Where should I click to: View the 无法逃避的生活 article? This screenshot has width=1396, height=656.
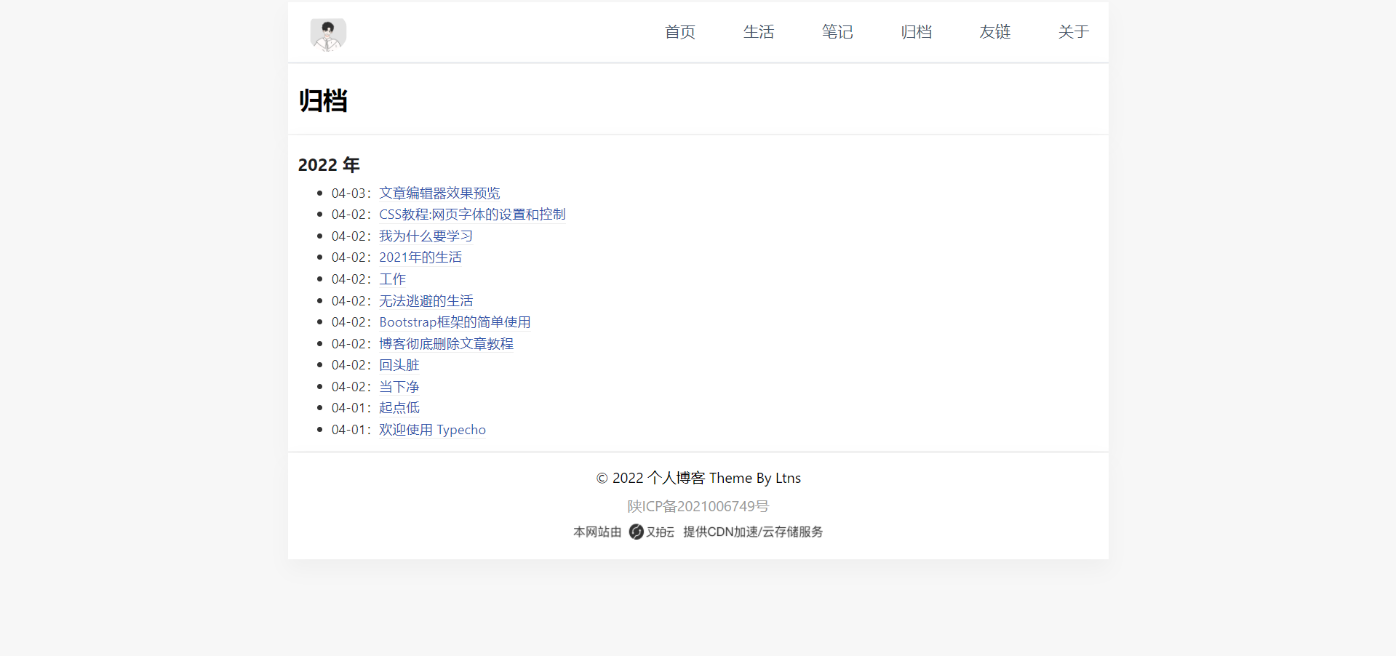426,301
